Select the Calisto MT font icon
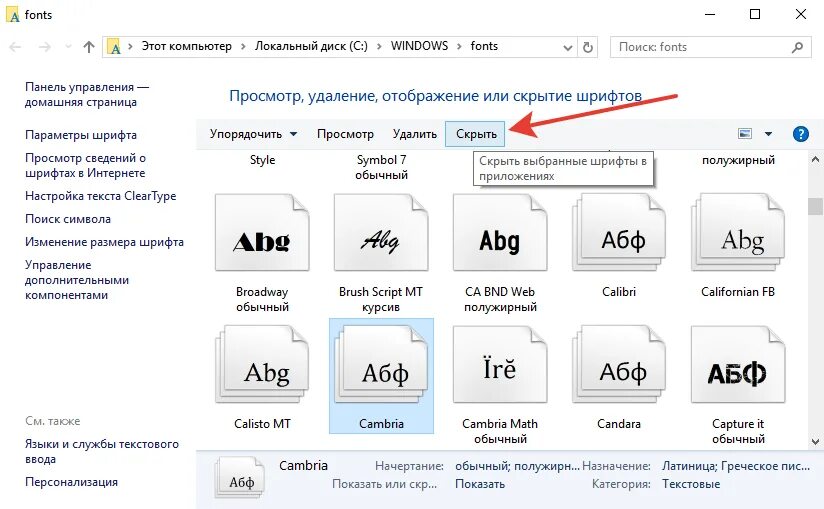Screen dimensions: 824x509 click(262, 364)
